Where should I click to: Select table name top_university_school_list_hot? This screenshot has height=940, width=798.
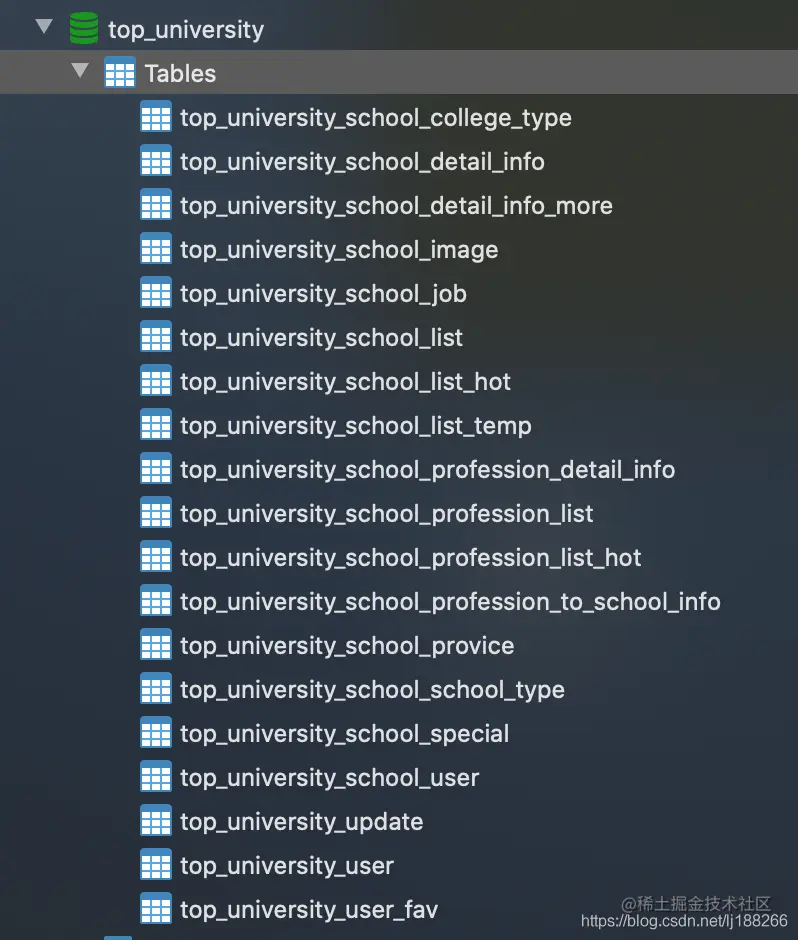click(345, 382)
